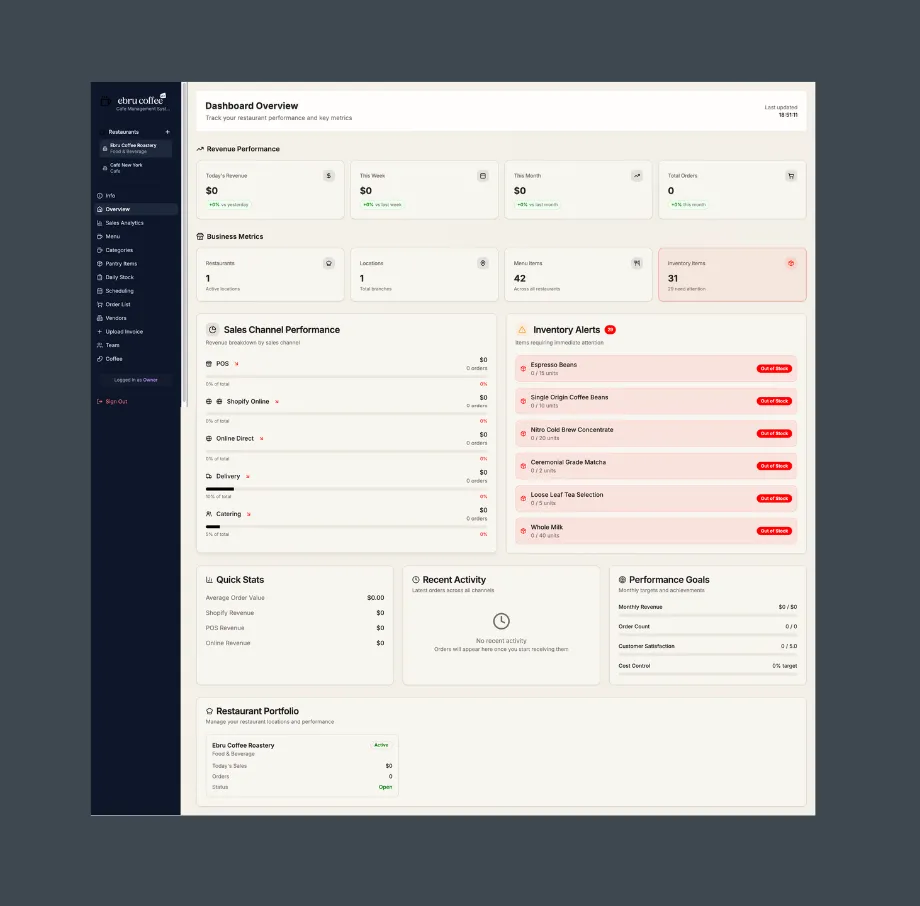Click the ebru coffee logo icon

click(x=106, y=103)
